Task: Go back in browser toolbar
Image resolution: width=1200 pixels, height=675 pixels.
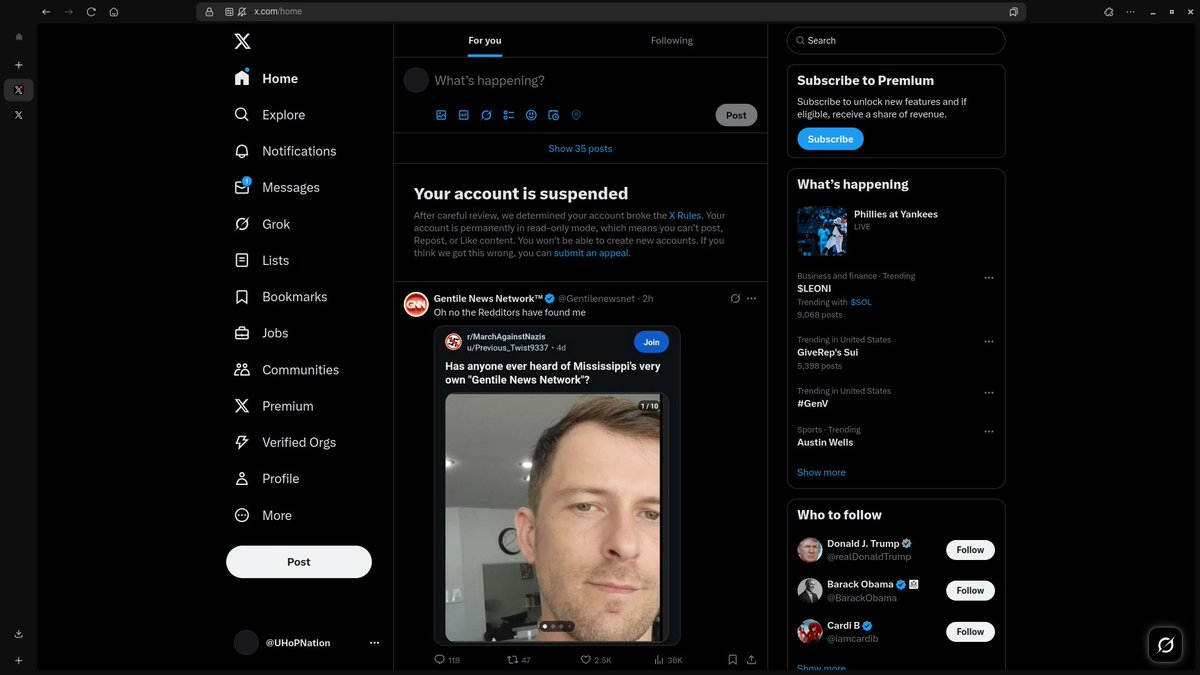Action: [46, 12]
